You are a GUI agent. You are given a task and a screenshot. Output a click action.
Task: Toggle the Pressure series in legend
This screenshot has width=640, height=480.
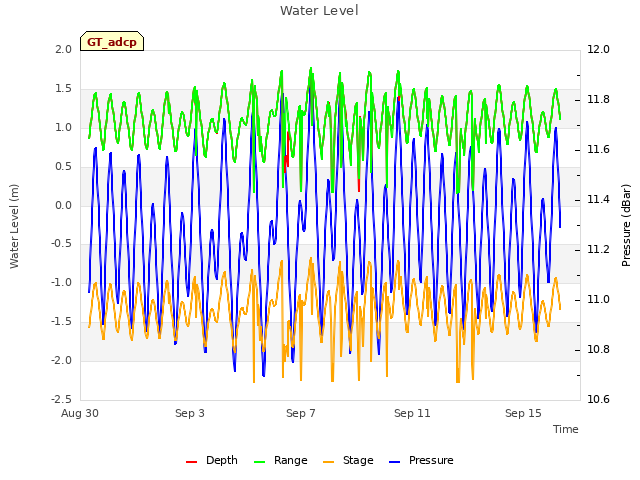click(421, 460)
